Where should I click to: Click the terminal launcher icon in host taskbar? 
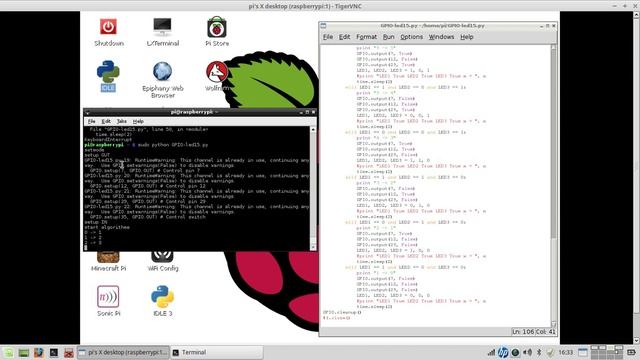click(53, 352)
